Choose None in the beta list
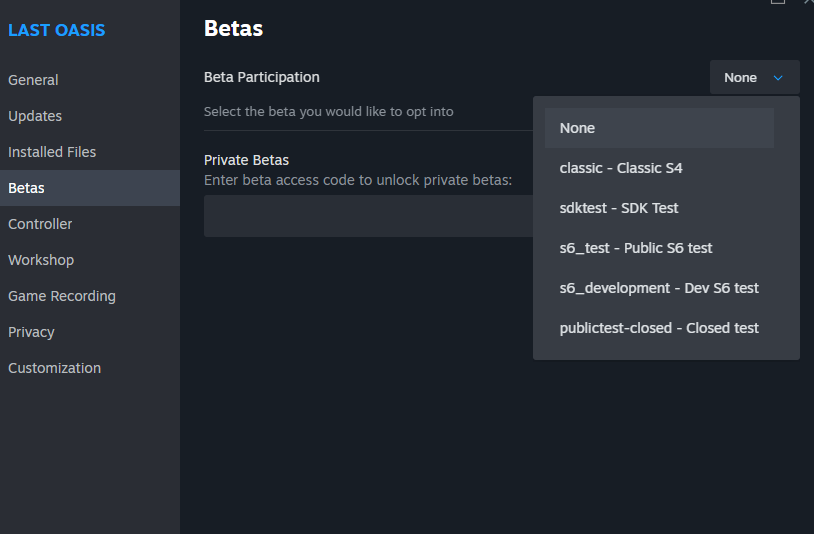The height and width of the screenshot is (534, 814). point(659,128)
